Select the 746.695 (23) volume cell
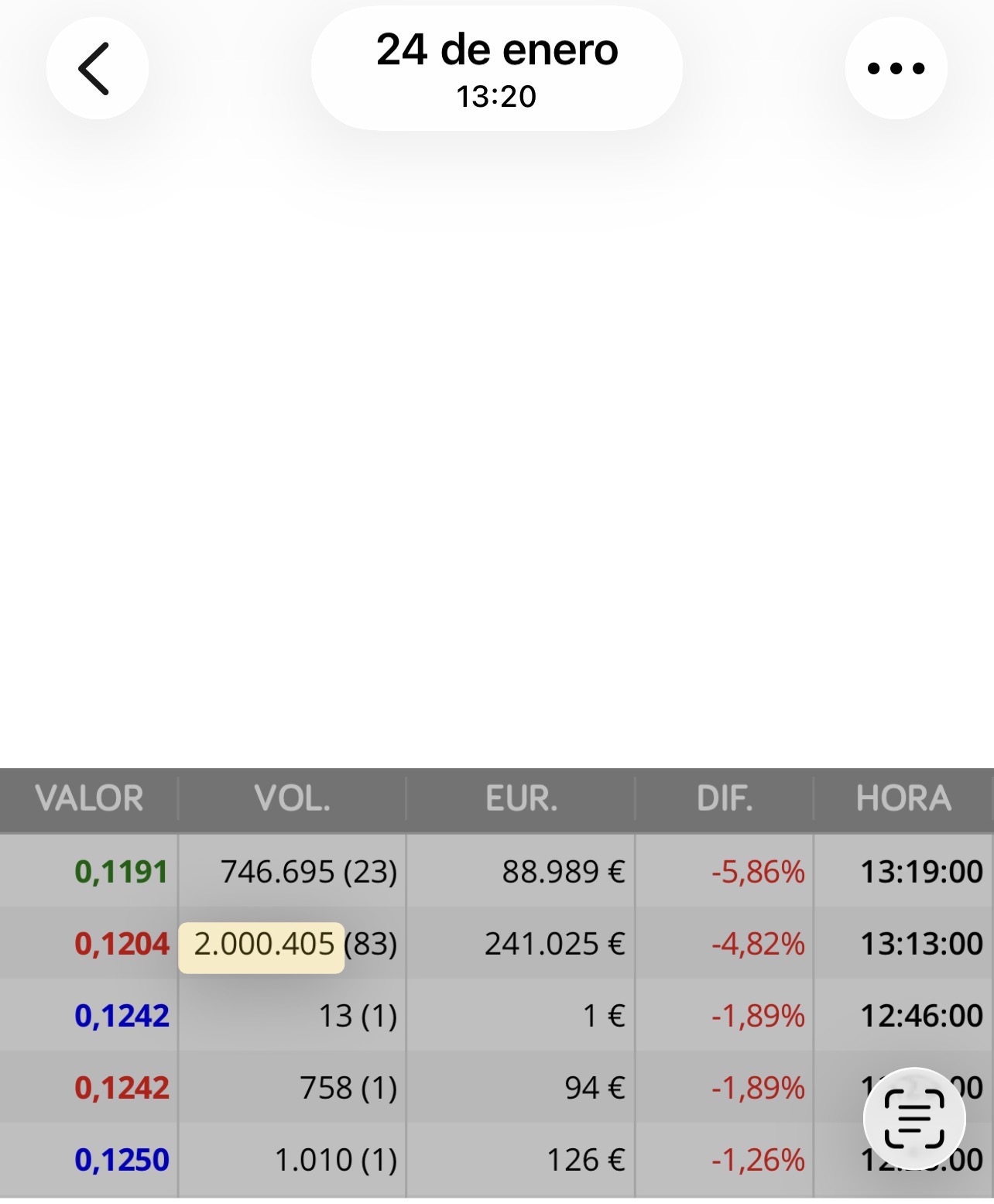Image resolution: width=994 pixels, height=1204 pixels. tap(309, 872)
